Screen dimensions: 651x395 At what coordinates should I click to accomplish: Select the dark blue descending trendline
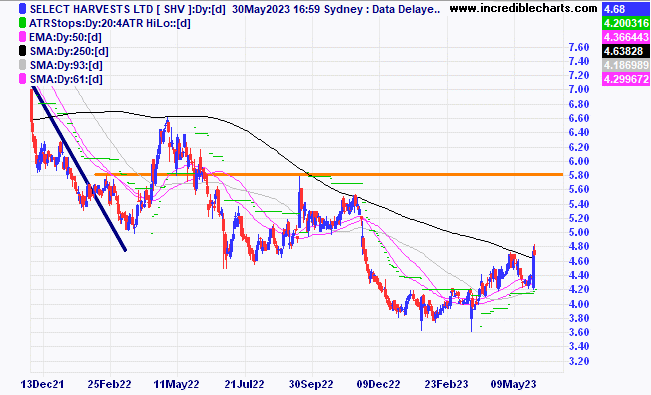pyautogui.click(x=79, y=169)
